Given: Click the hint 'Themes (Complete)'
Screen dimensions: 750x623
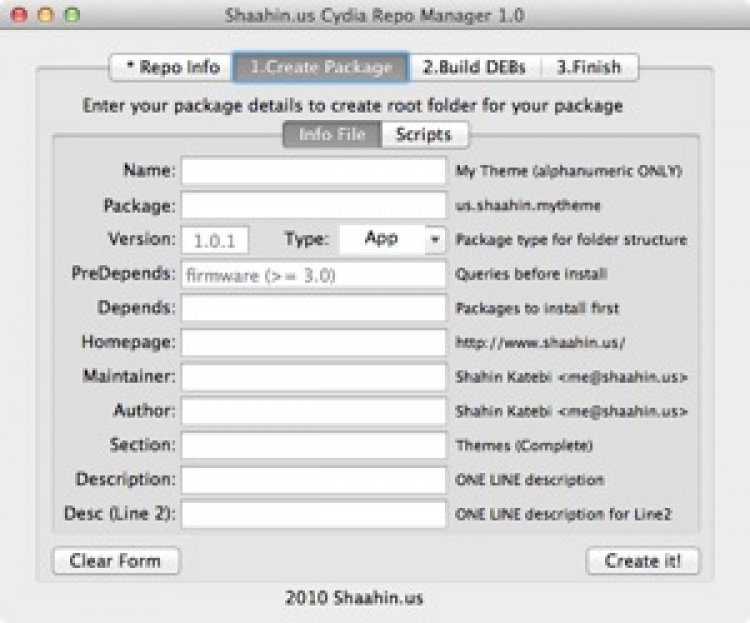Looking at the screenshot, I should [x=524, y=446].
